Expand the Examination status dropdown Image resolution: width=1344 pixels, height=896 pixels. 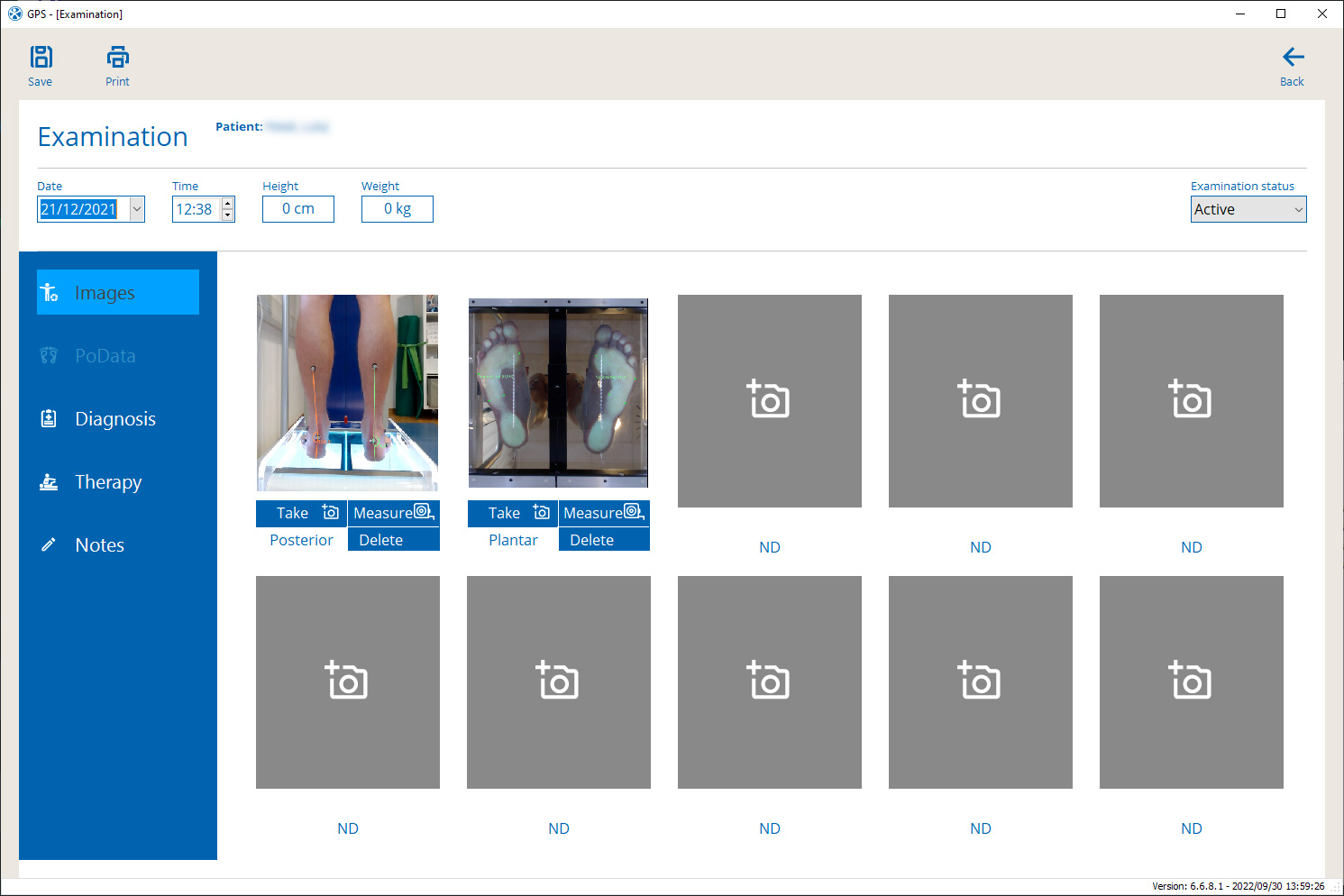(x=1298, y=209)
